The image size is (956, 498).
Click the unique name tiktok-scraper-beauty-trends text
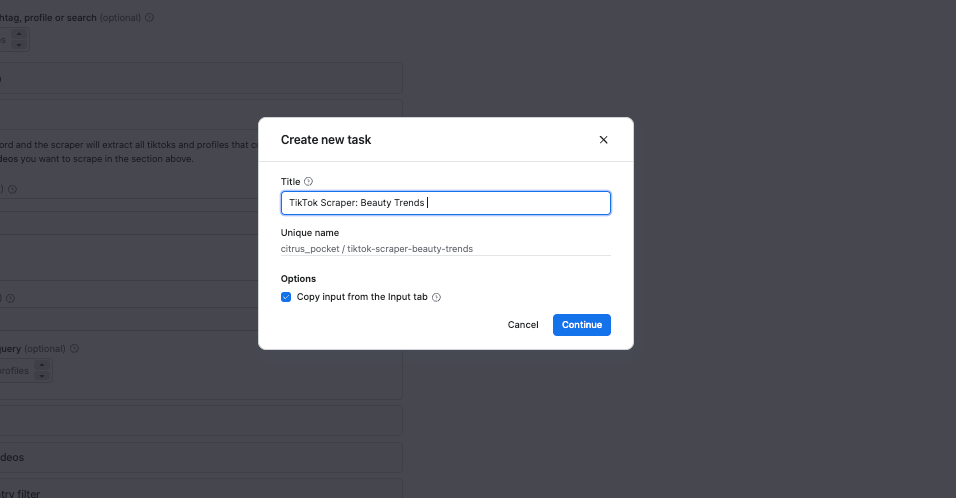[x=410, y=249]
